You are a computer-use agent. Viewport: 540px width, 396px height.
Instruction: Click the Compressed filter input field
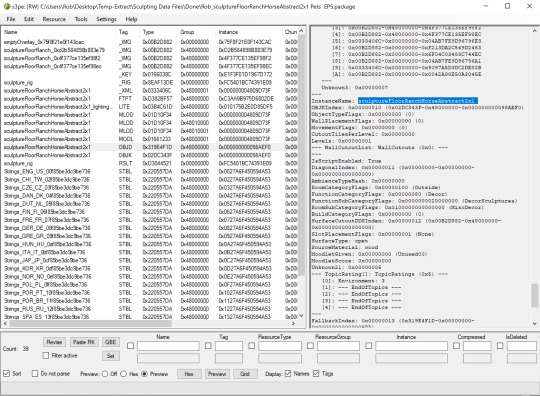point(477,346)
